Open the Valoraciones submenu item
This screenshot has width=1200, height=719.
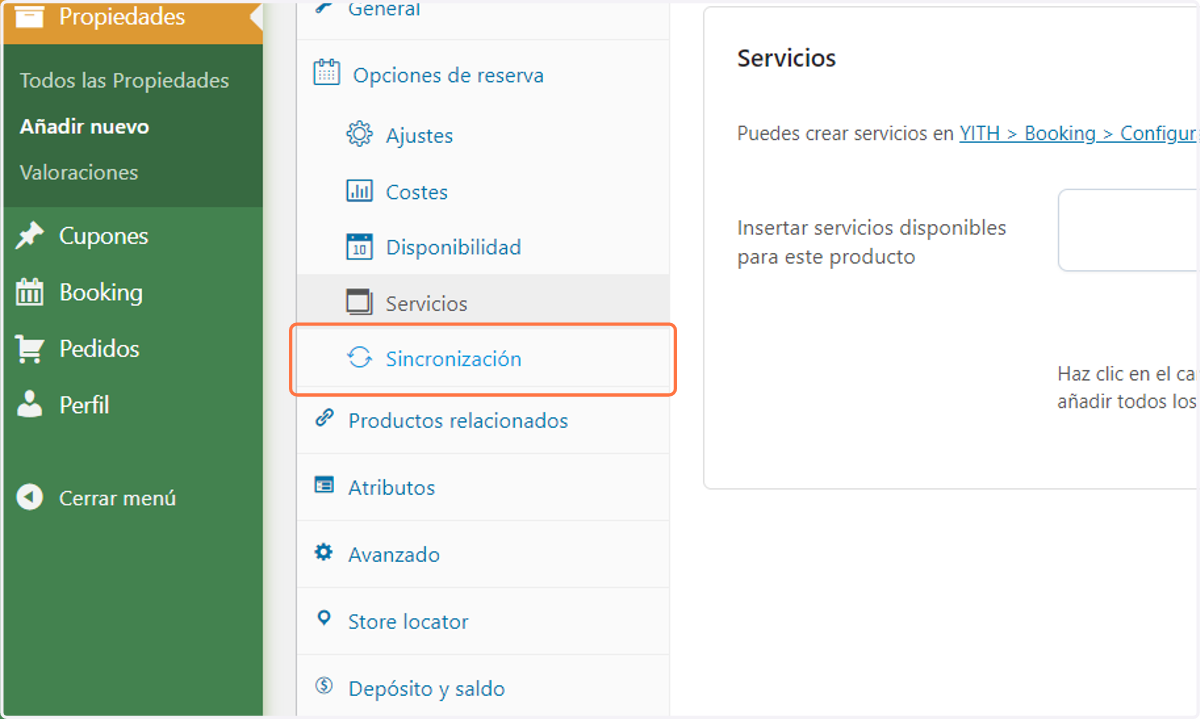click(x=79, y=173)
